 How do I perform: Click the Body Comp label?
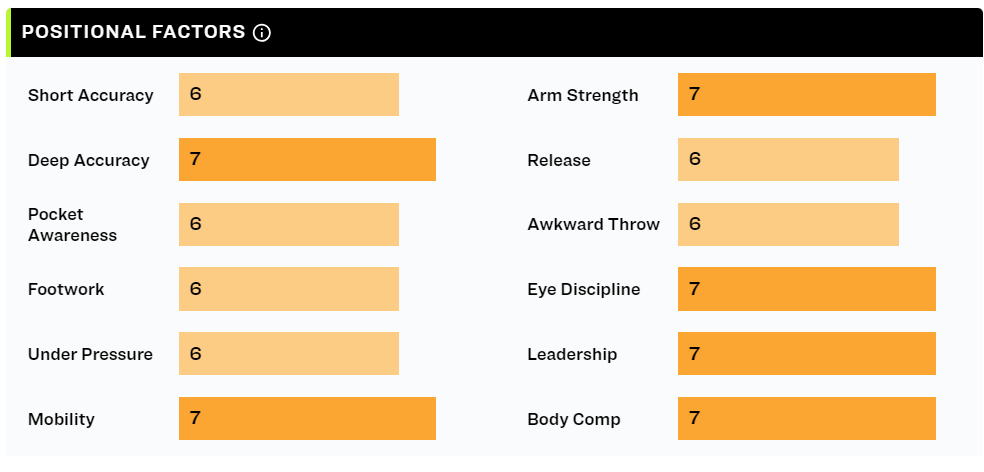[x=574, y=419]
